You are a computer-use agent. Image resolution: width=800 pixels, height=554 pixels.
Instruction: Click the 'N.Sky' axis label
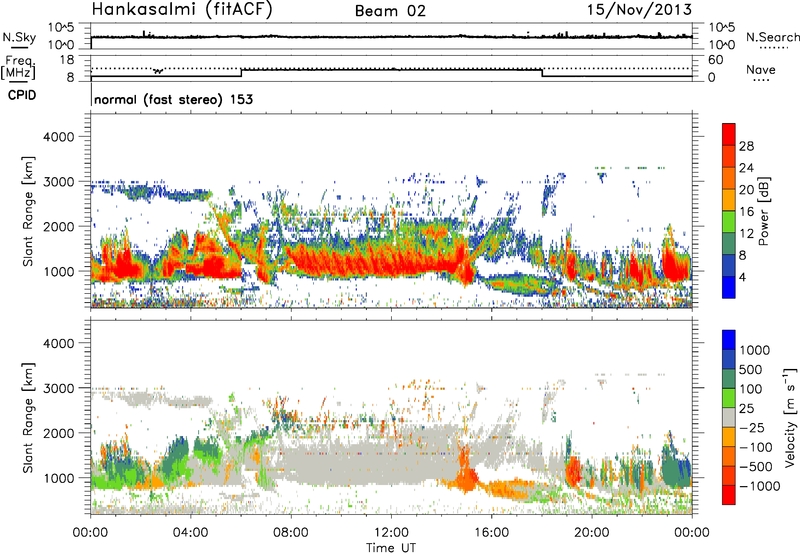(19, 37)
